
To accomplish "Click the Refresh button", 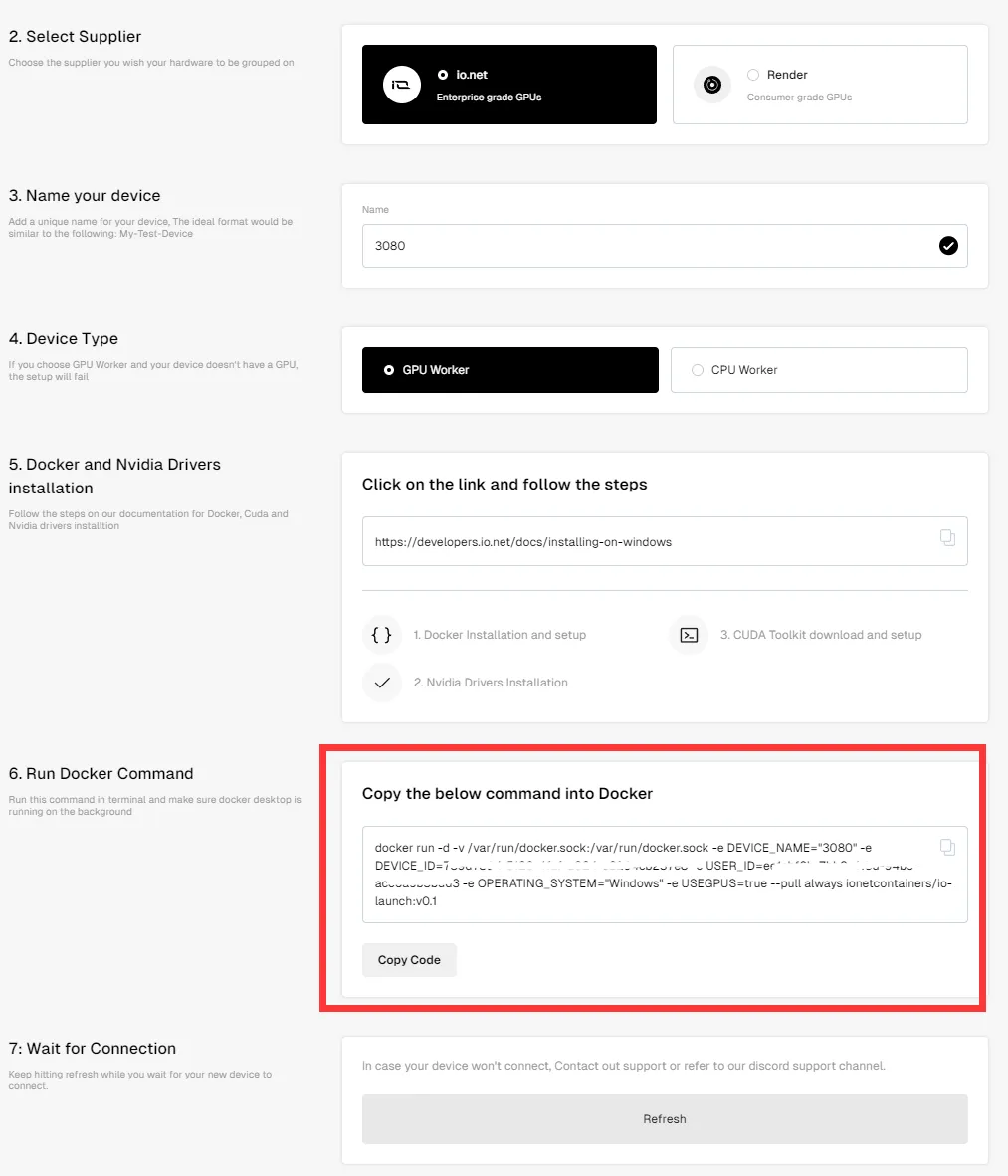I will pyautogui.click(x=665, y=1119).
